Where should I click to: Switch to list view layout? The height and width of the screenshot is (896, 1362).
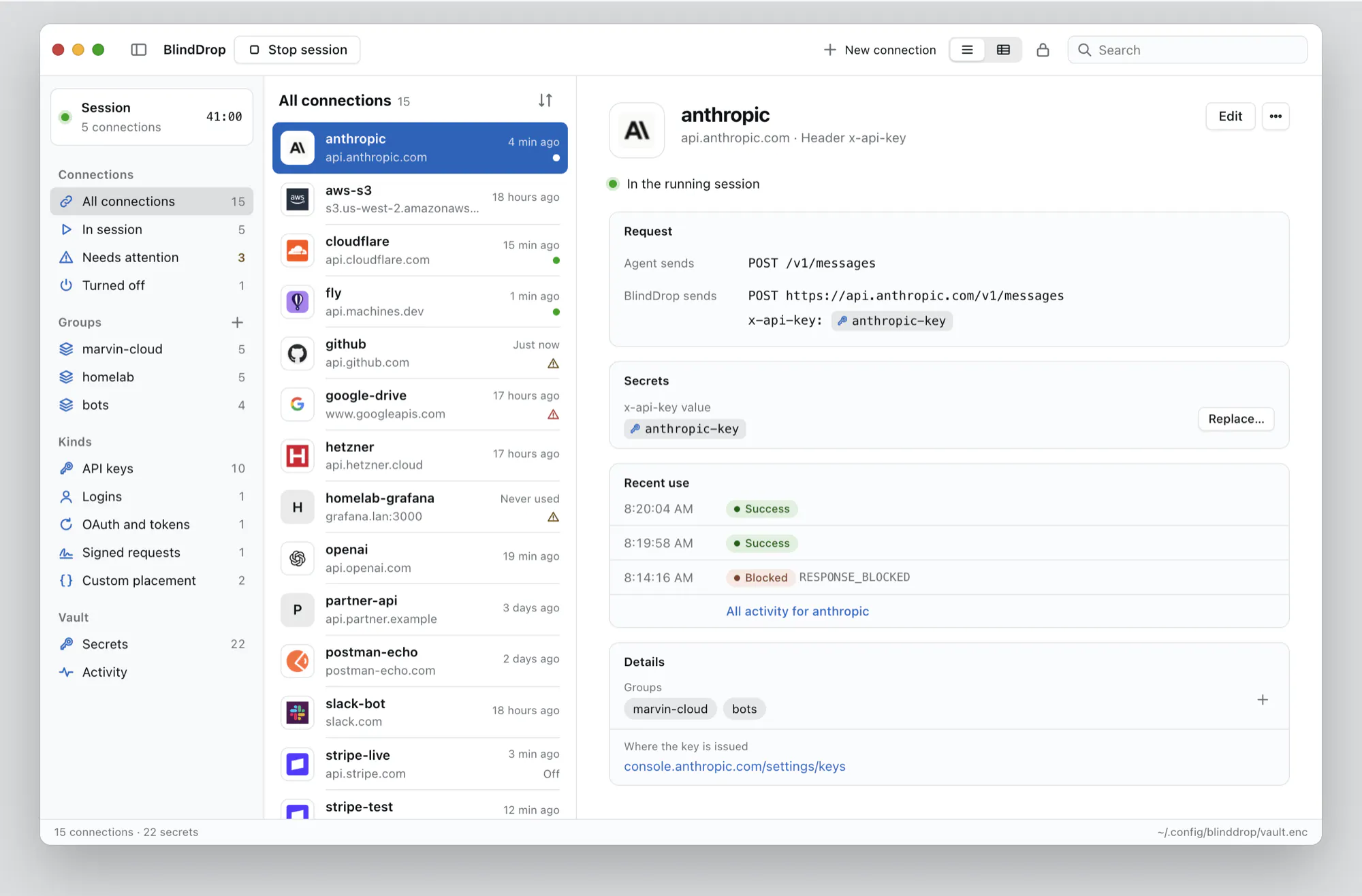(967, 50)
